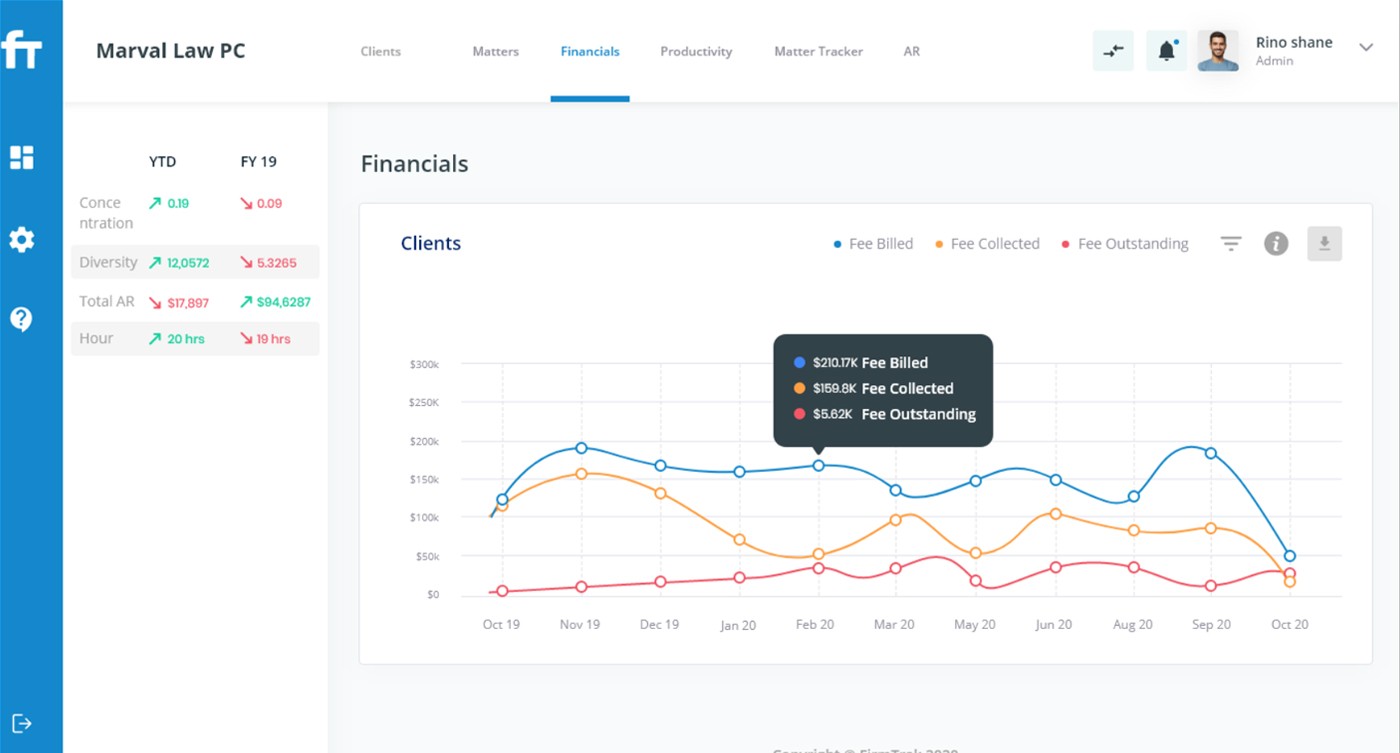Open settings from the left sidebar gear
The width and height of the screenshot is (1400, 753).
tap(21, 239)
